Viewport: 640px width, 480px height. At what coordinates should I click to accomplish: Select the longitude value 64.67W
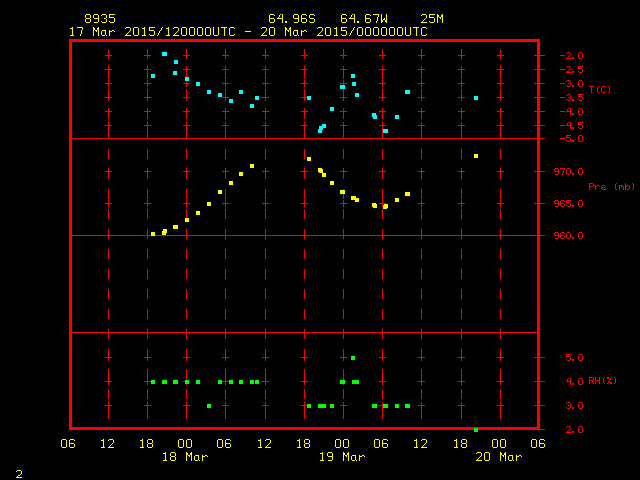(364, 19)
